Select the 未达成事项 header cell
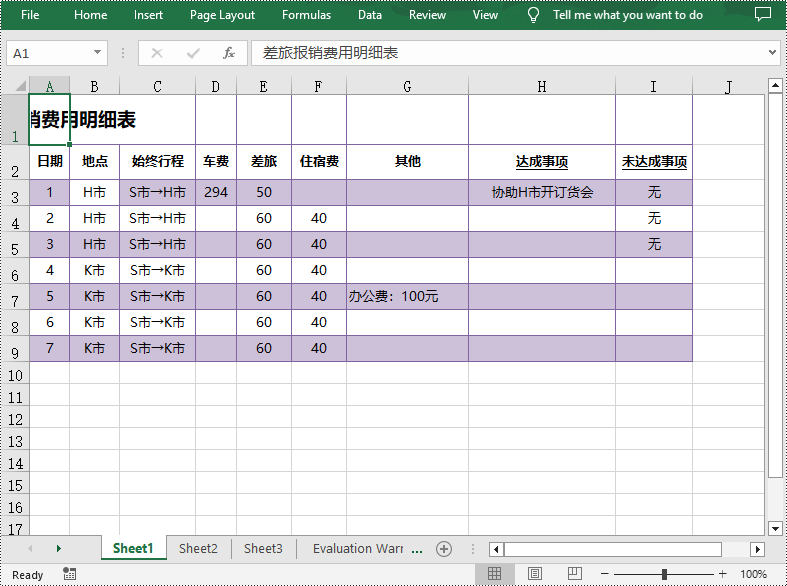Screen dimensions: 787x586 tap(653, 162)
